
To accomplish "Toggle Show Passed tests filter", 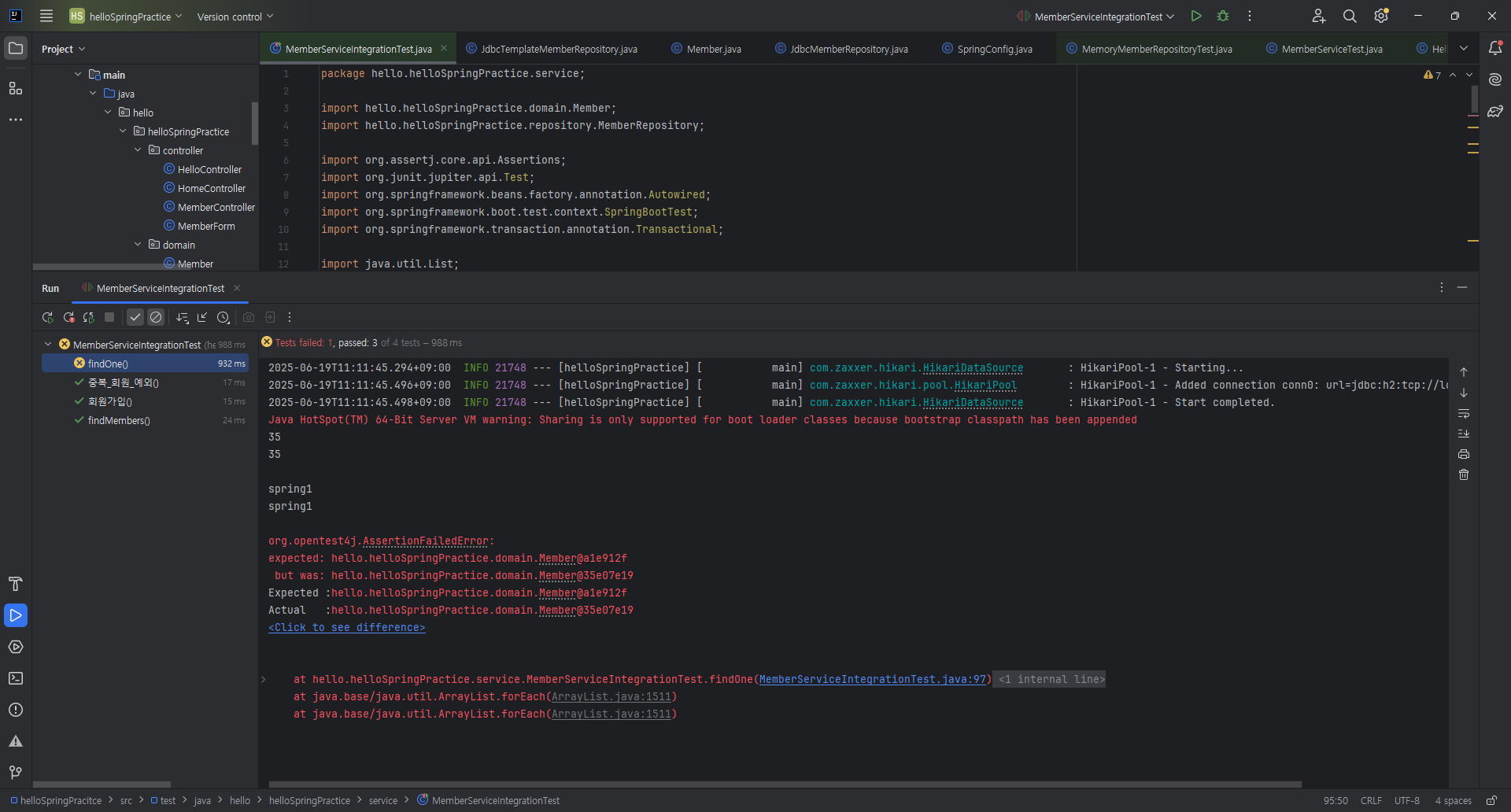I will click(x=135, y=317).
